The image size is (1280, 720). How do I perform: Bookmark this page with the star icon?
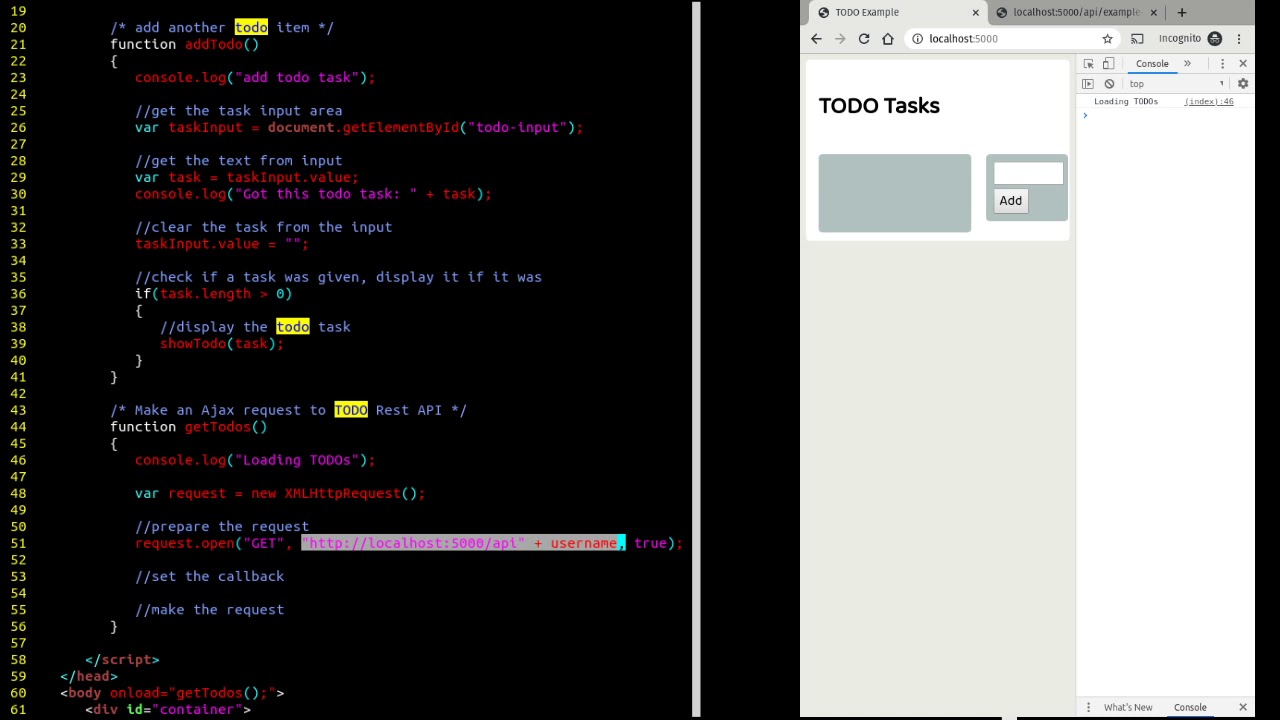pyautogui.click(x=1107, y=39)
